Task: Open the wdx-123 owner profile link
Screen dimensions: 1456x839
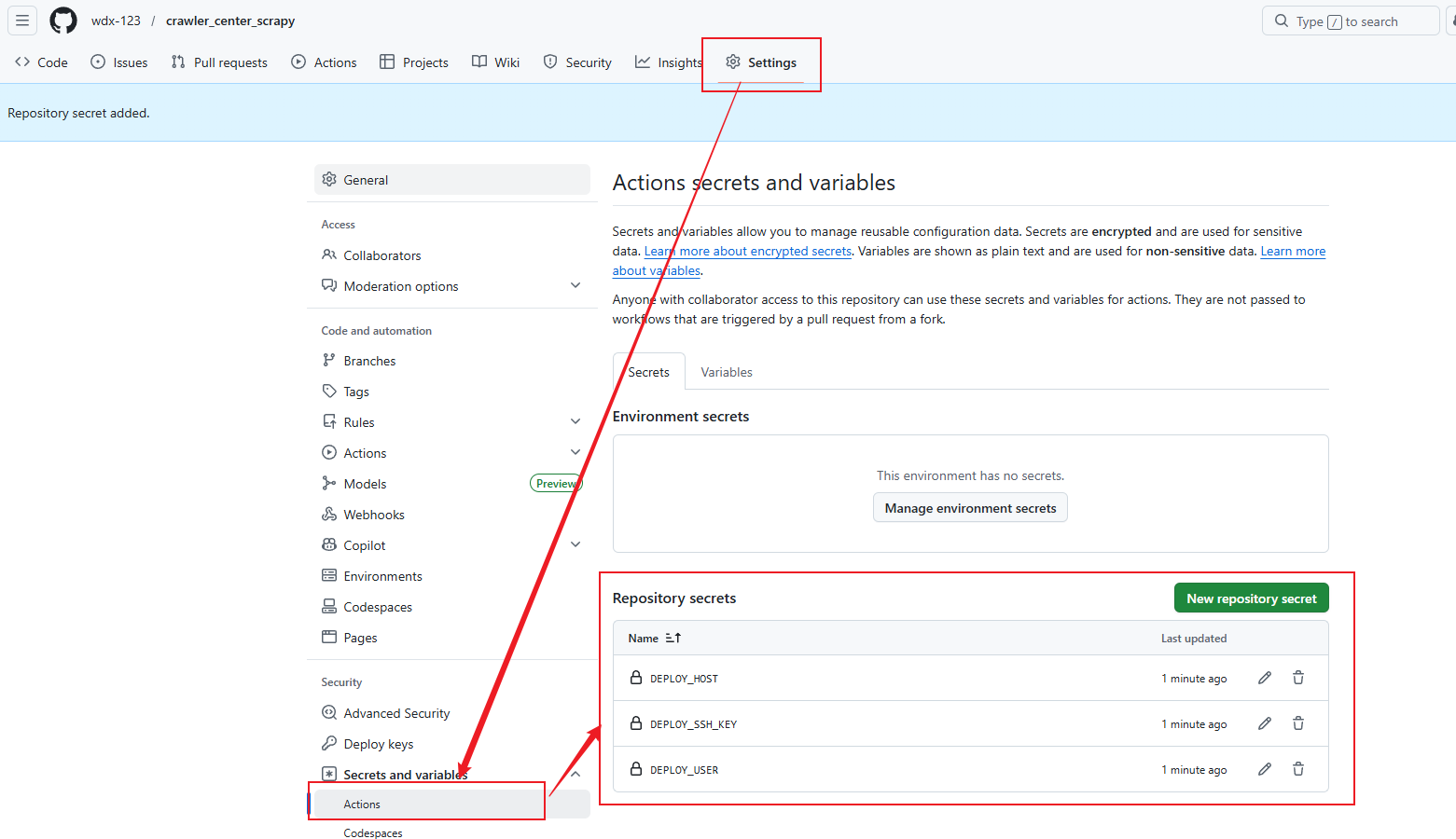Action: [116, 21]
